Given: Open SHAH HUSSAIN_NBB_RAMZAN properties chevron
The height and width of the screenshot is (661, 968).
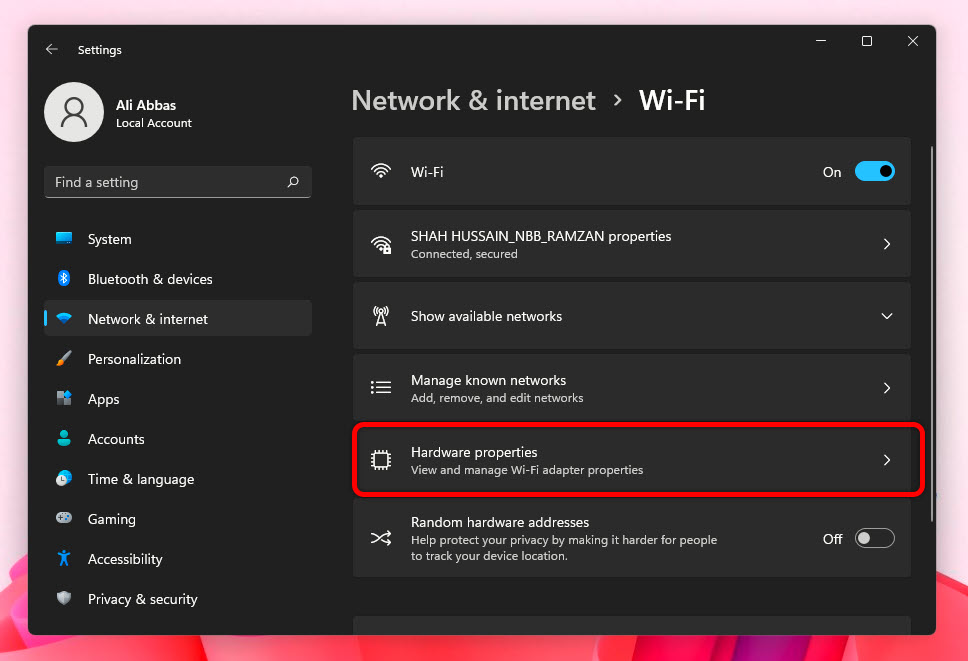Looking at the screenshot, I should click(x=887, y=244).
